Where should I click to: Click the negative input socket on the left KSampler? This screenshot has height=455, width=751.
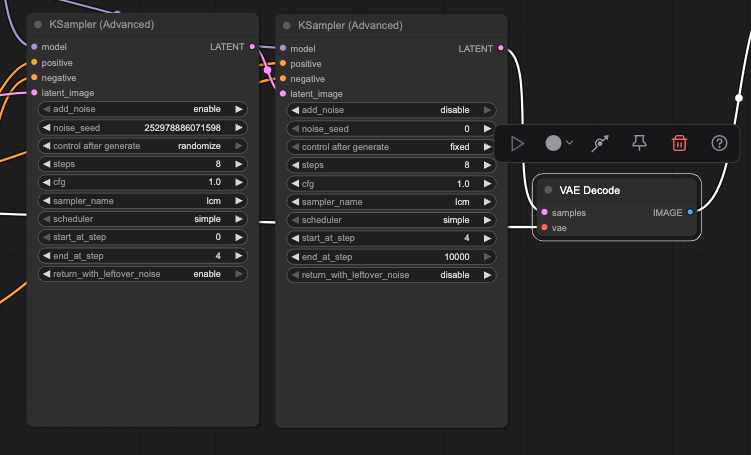pyautogui.click(x=34, y=77)
